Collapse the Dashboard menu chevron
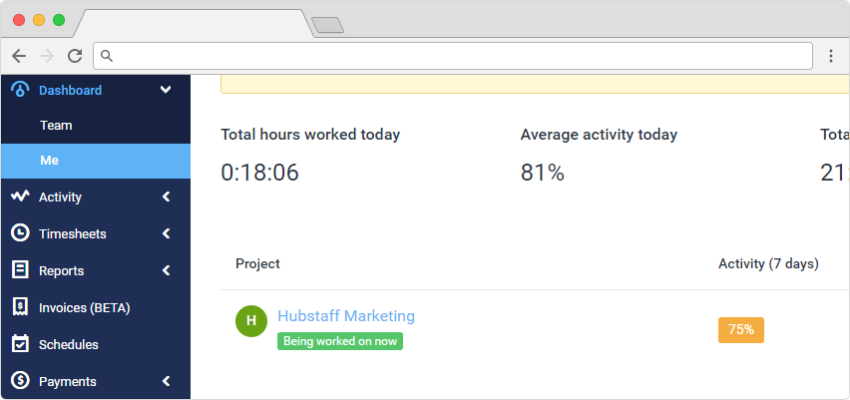Image resolution: width=850 pixels, height=400 pixels. click(x=166, y=90)
